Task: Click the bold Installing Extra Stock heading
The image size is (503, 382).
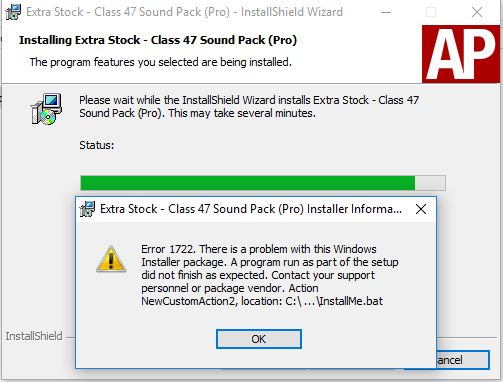Action: (x=158, y=40)
